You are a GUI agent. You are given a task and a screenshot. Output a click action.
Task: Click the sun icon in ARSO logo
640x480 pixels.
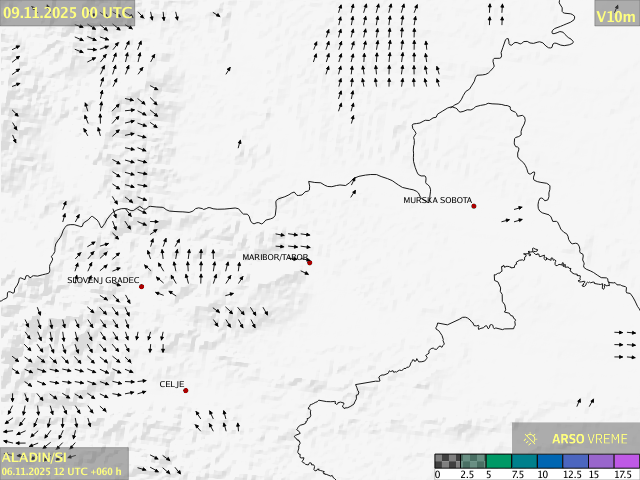pos(531,439)
